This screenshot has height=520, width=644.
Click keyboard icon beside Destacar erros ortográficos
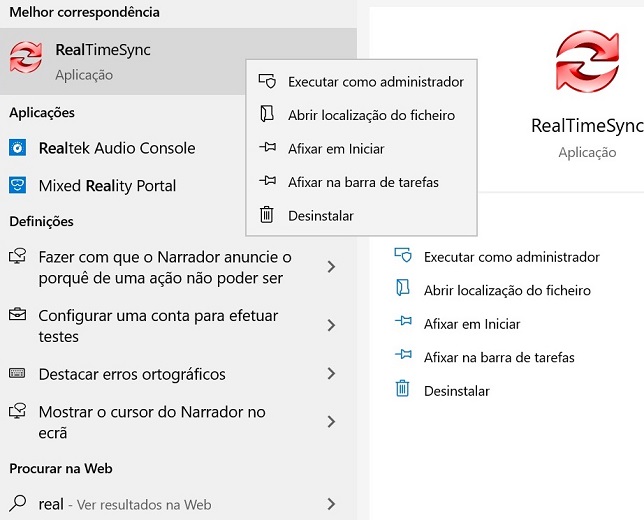[17, 373]
